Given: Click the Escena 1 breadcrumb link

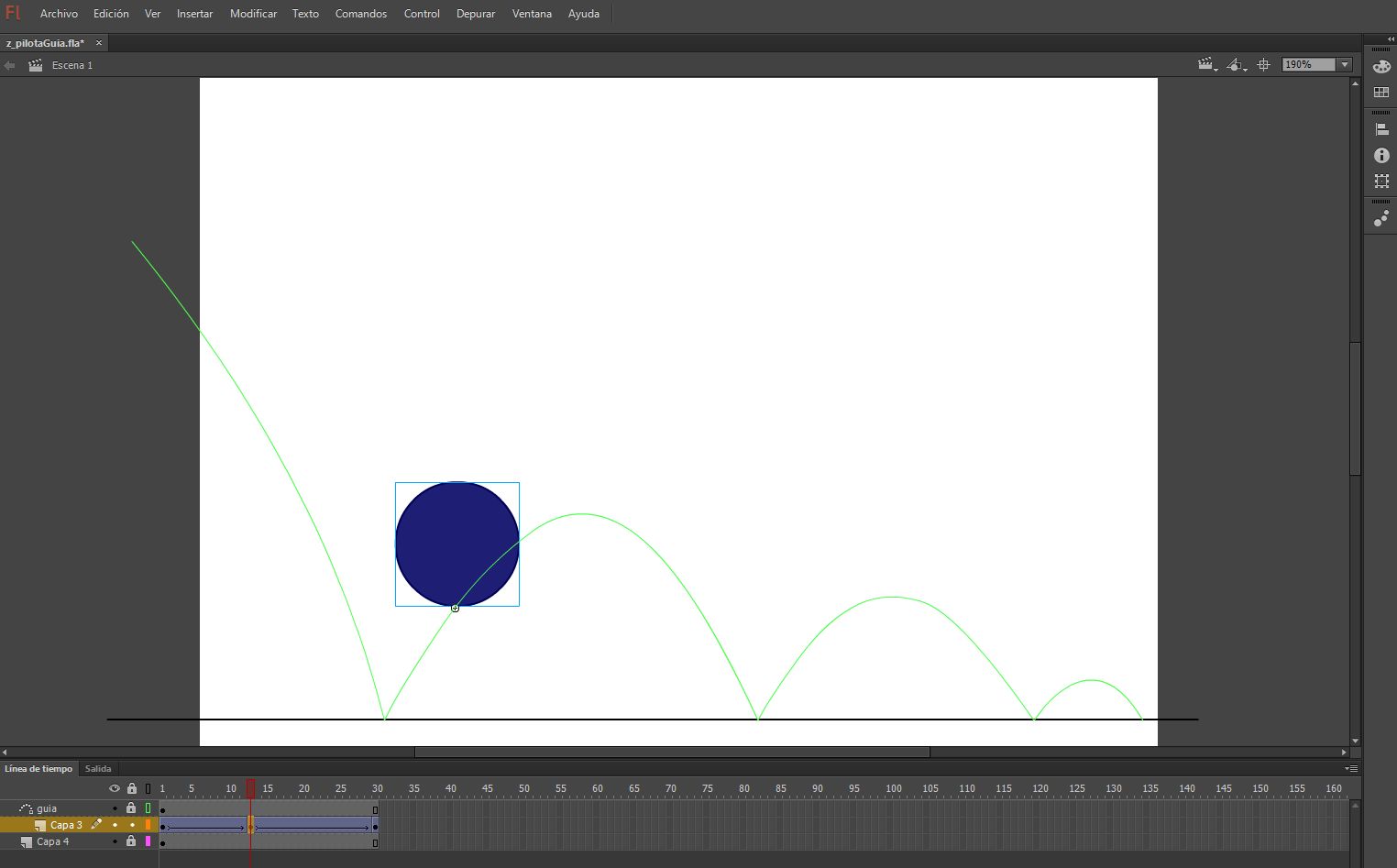Looking at the screenshot, I should (x=72, y=65).
